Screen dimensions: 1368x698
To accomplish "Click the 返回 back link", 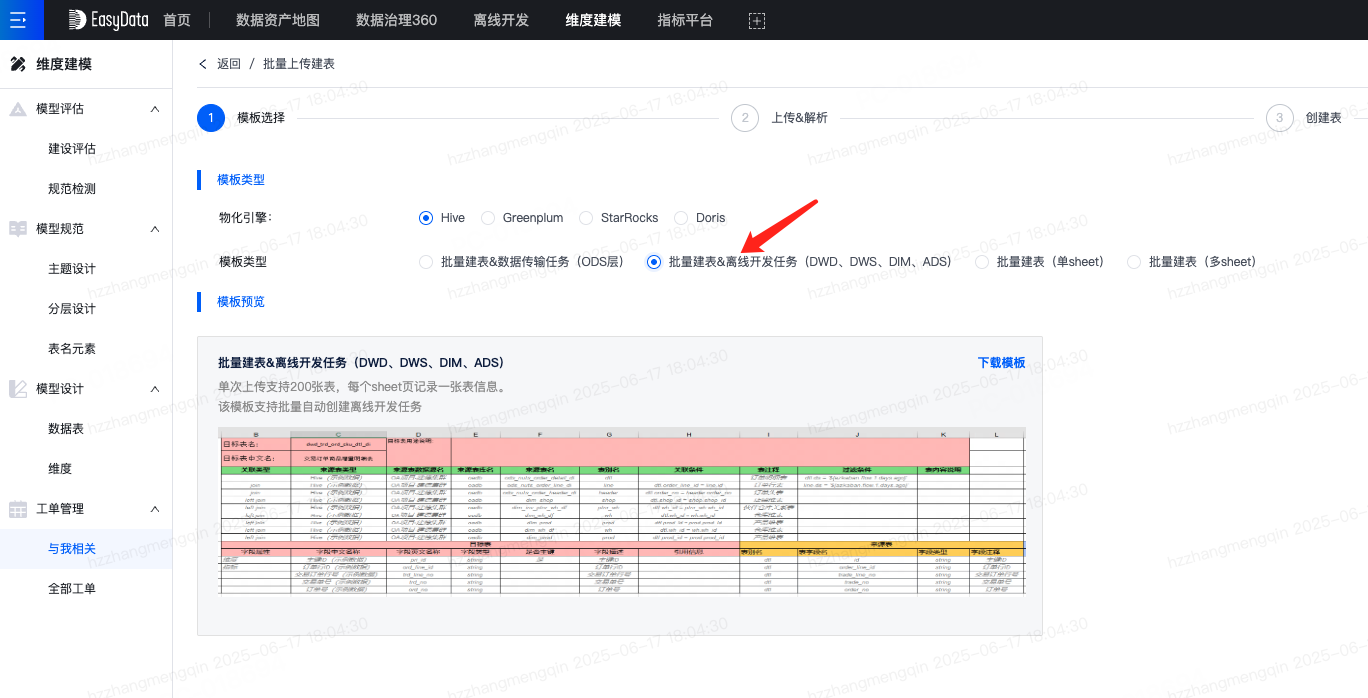I will click(229, 64).
